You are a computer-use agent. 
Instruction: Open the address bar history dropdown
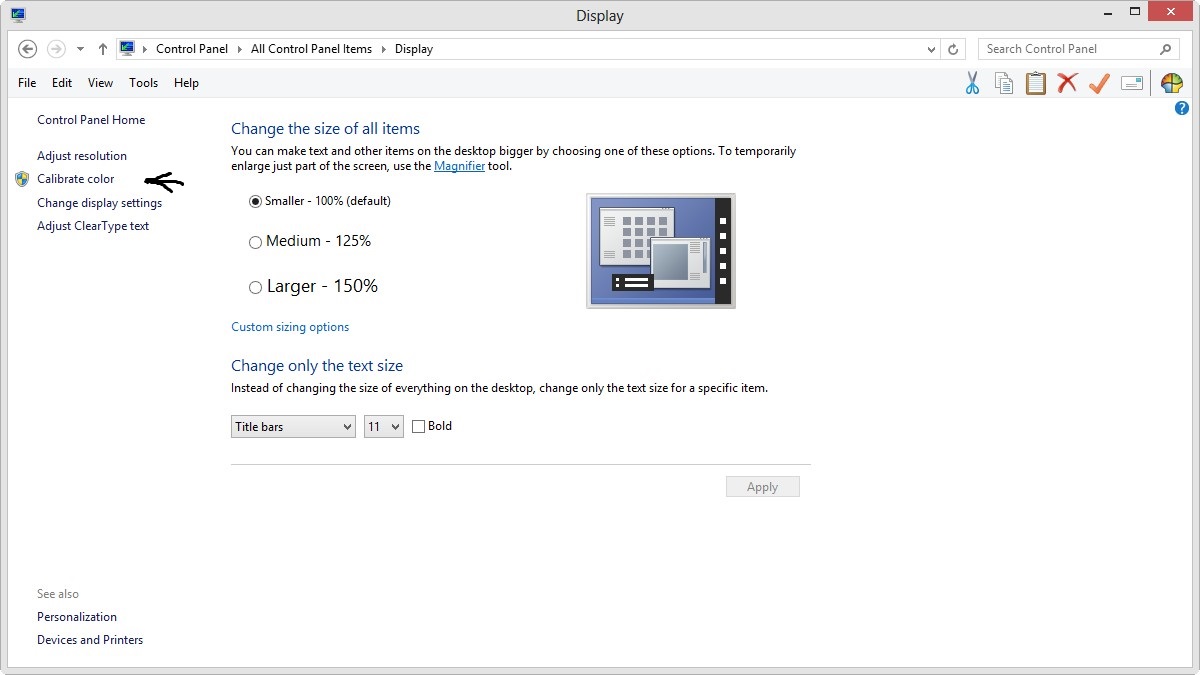(x=932, y=49)
